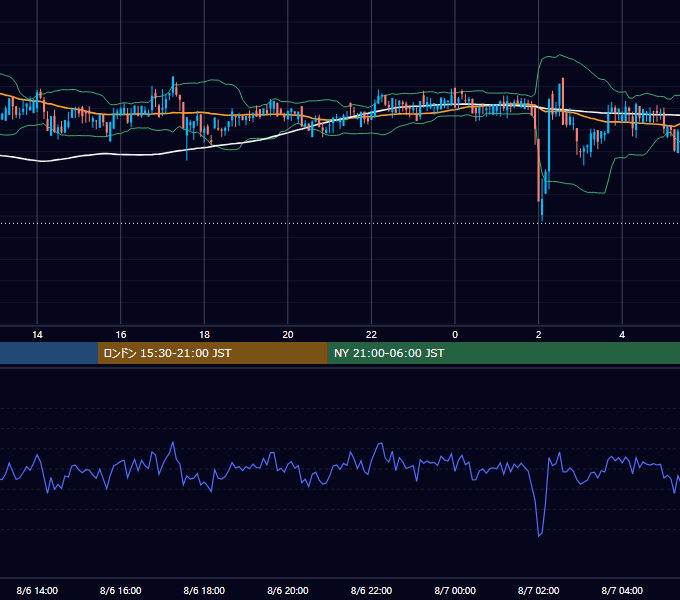Click the 8/7 02:00 indicator axis label
The width and height of the screenshot is (680, 600).
tap(539, 590)
